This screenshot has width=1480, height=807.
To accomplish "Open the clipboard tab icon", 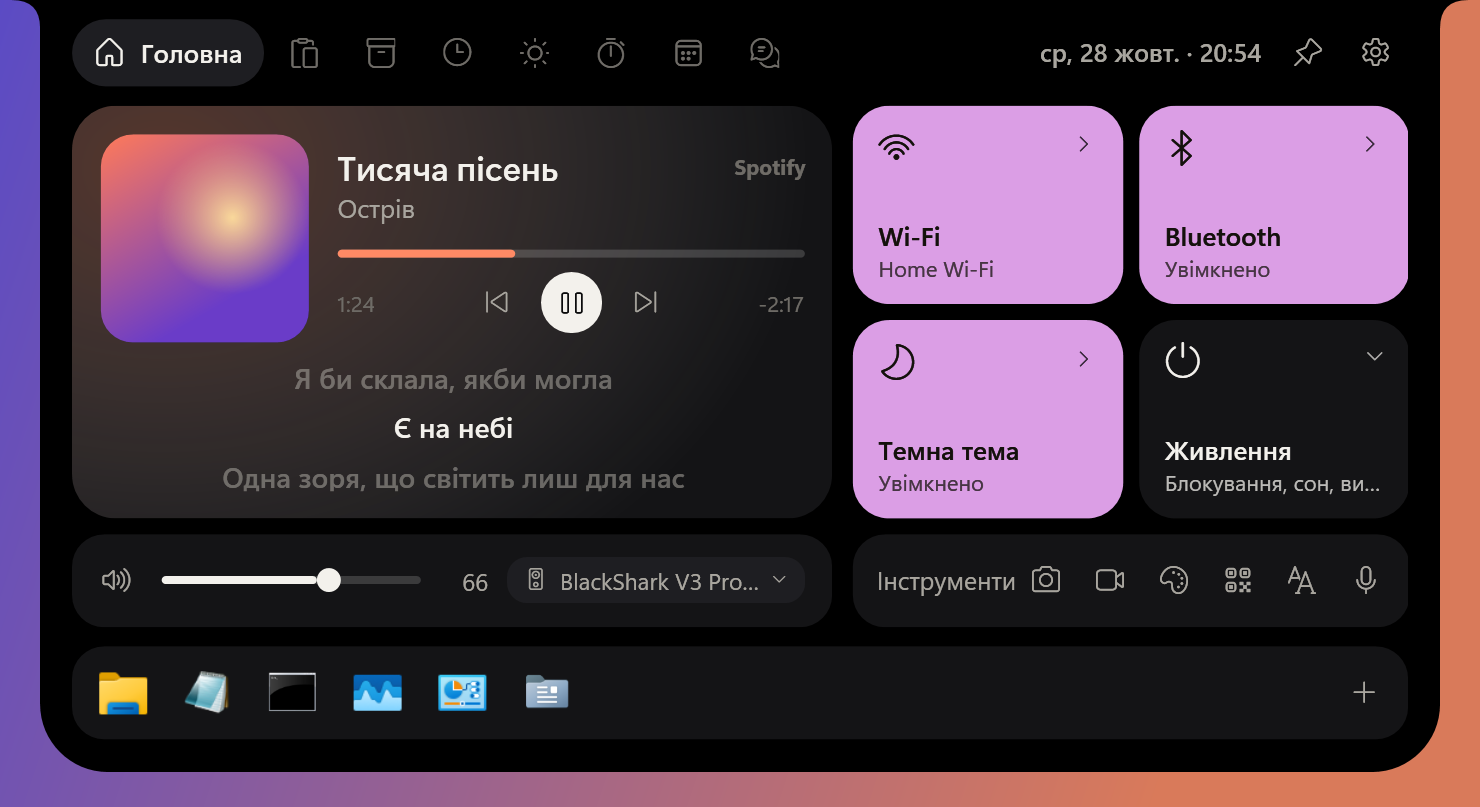I will (304, 53).
